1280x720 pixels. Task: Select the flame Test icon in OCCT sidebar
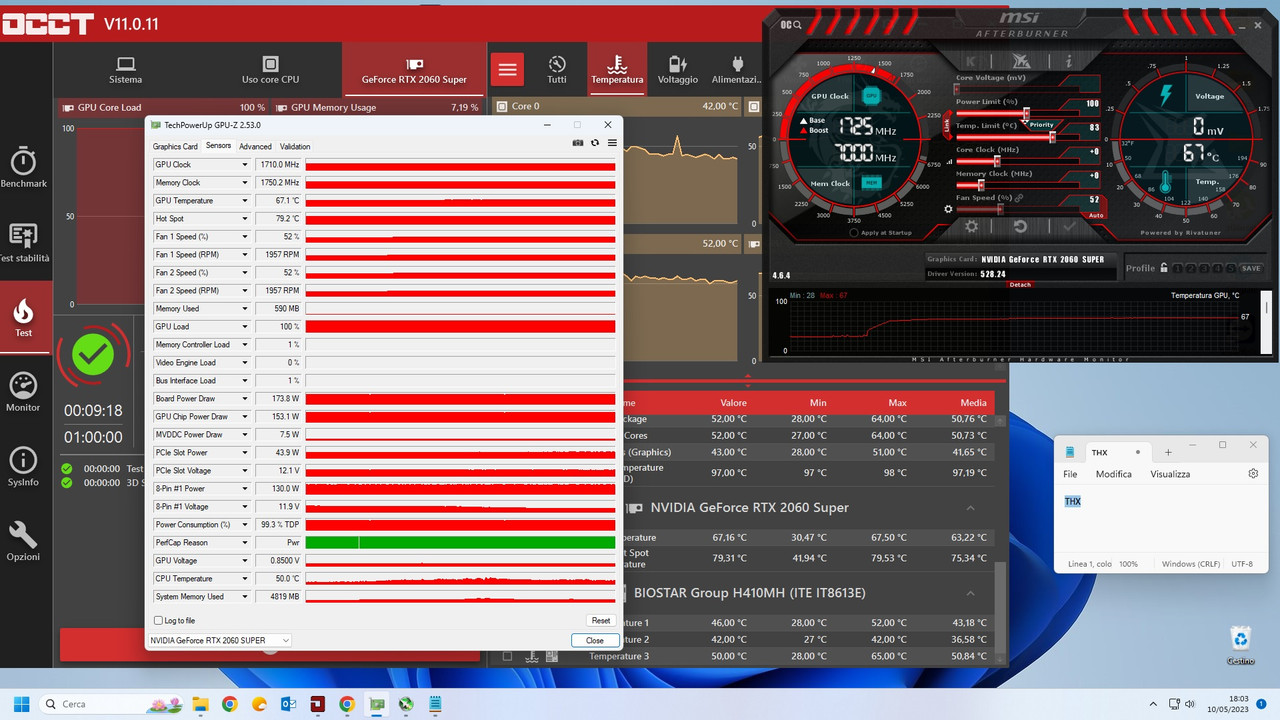tap(23, 317)
